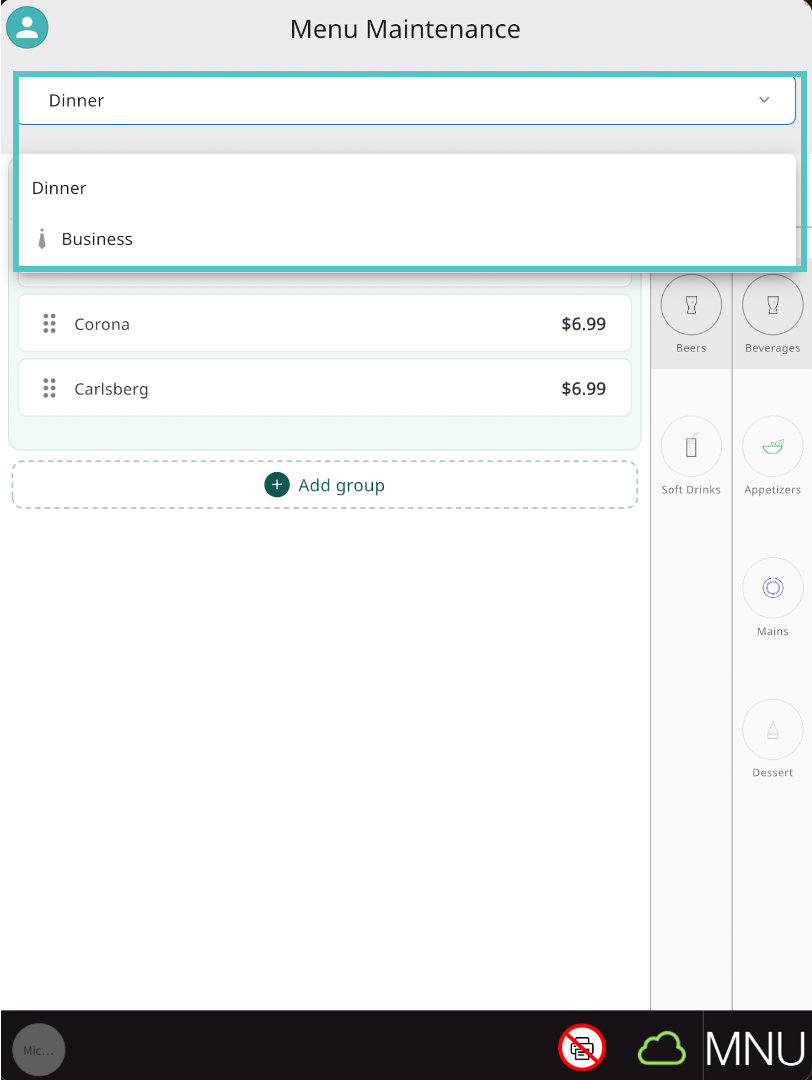Open the Carlsberg menu item row
Viewport: 812px width, 1080px height.
(324, 388)
